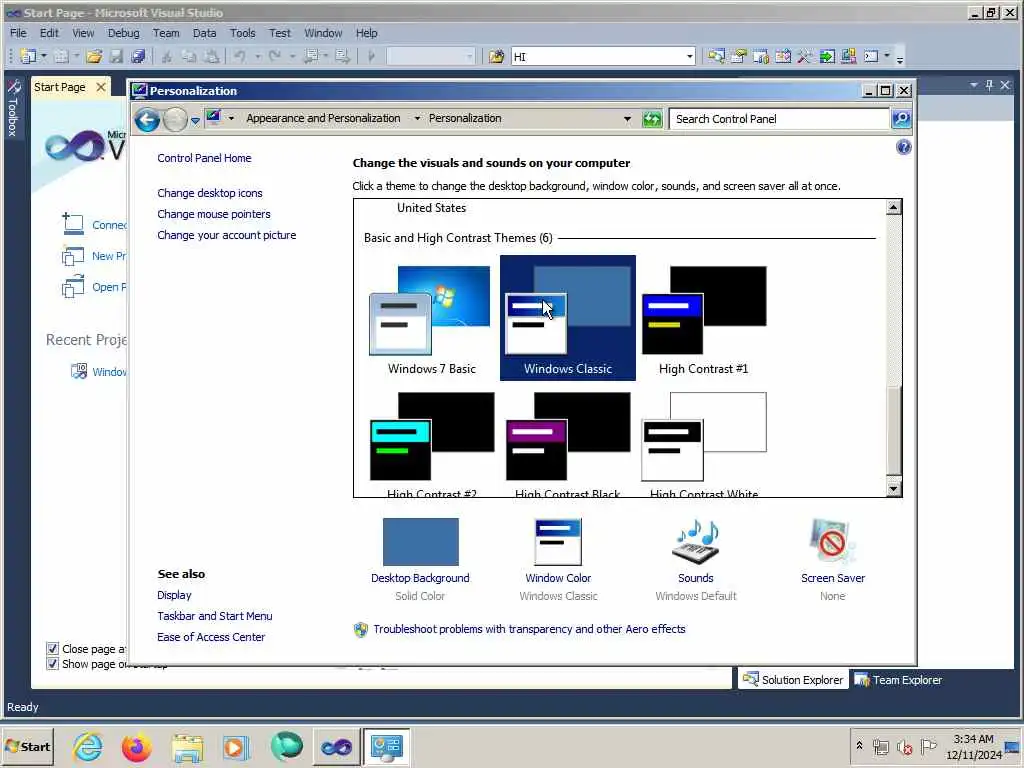Click the Windows Start button

click(x=27, y=746)
